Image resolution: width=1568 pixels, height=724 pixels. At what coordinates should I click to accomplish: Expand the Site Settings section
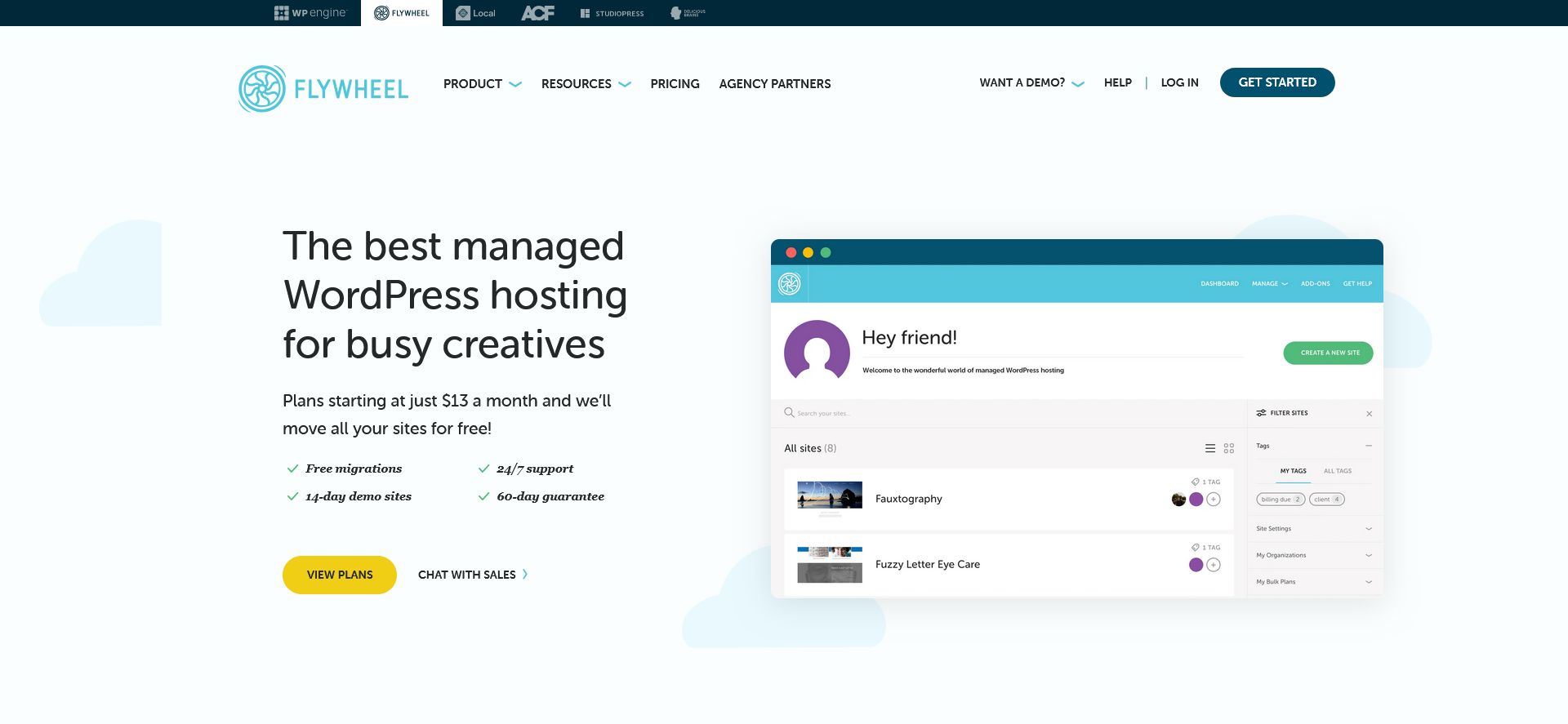pos(1314,529)
